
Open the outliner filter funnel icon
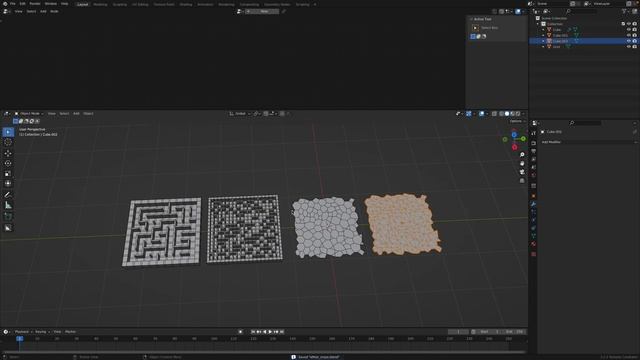624,11
